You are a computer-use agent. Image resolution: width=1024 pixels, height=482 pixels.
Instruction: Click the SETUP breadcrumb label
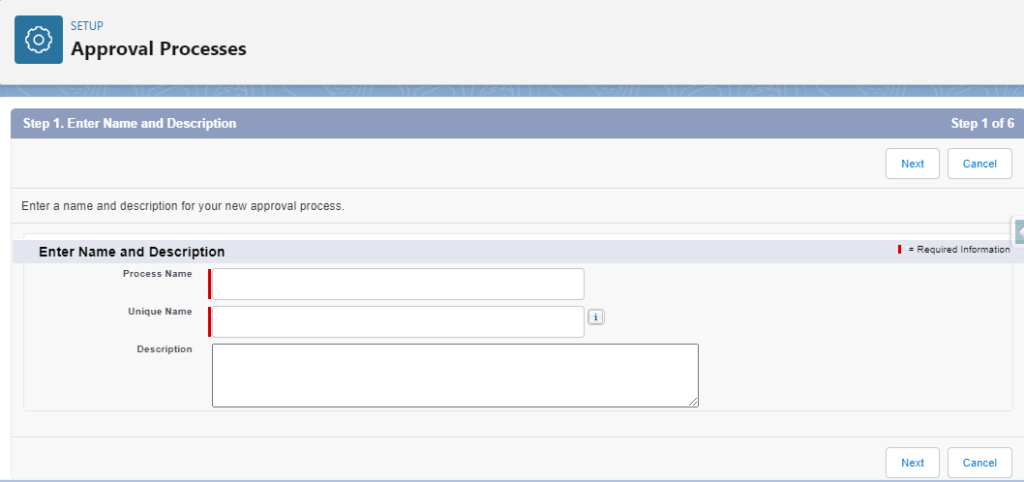click(x=87, y=26)
